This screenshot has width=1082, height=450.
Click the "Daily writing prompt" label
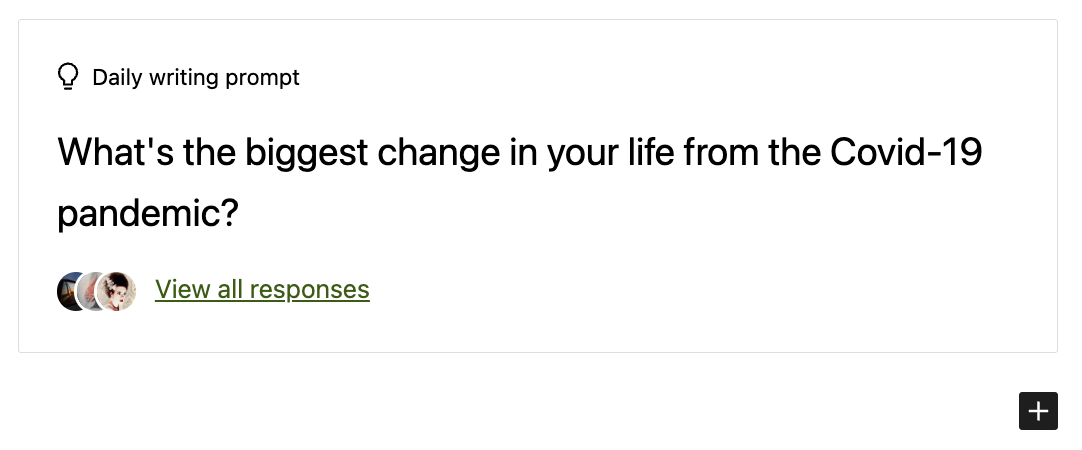click(196, 77)
